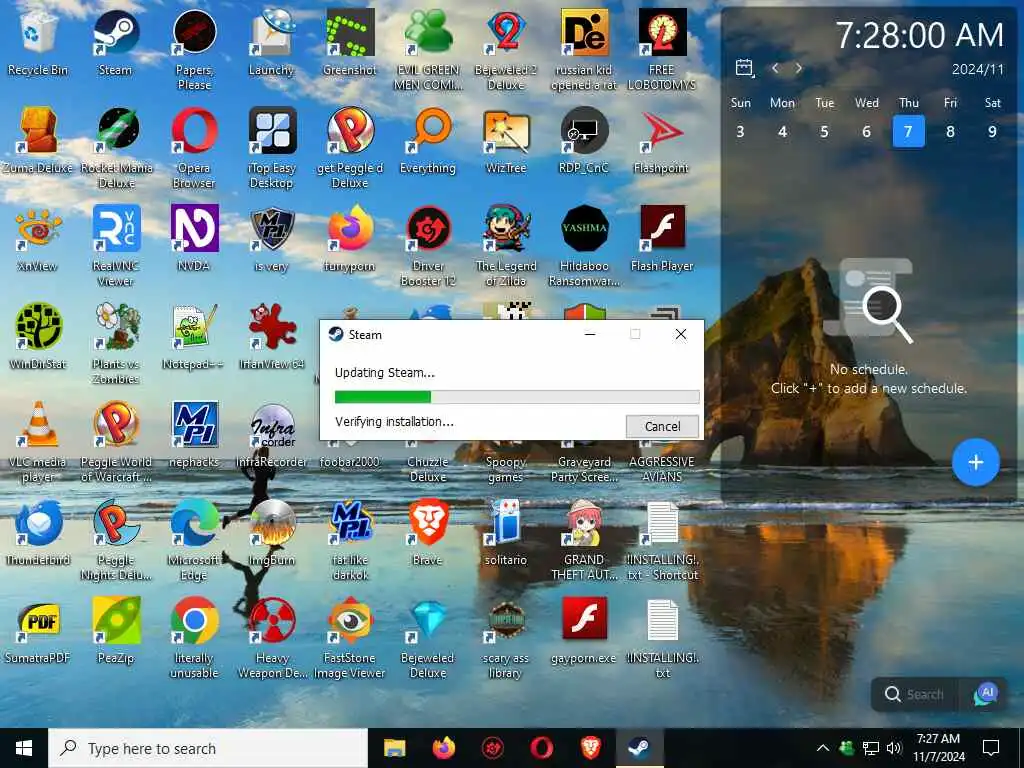This screenshot has height=768, width=1024.
Task: Select the XnView desktop icon
Action: tap(38, 229)
